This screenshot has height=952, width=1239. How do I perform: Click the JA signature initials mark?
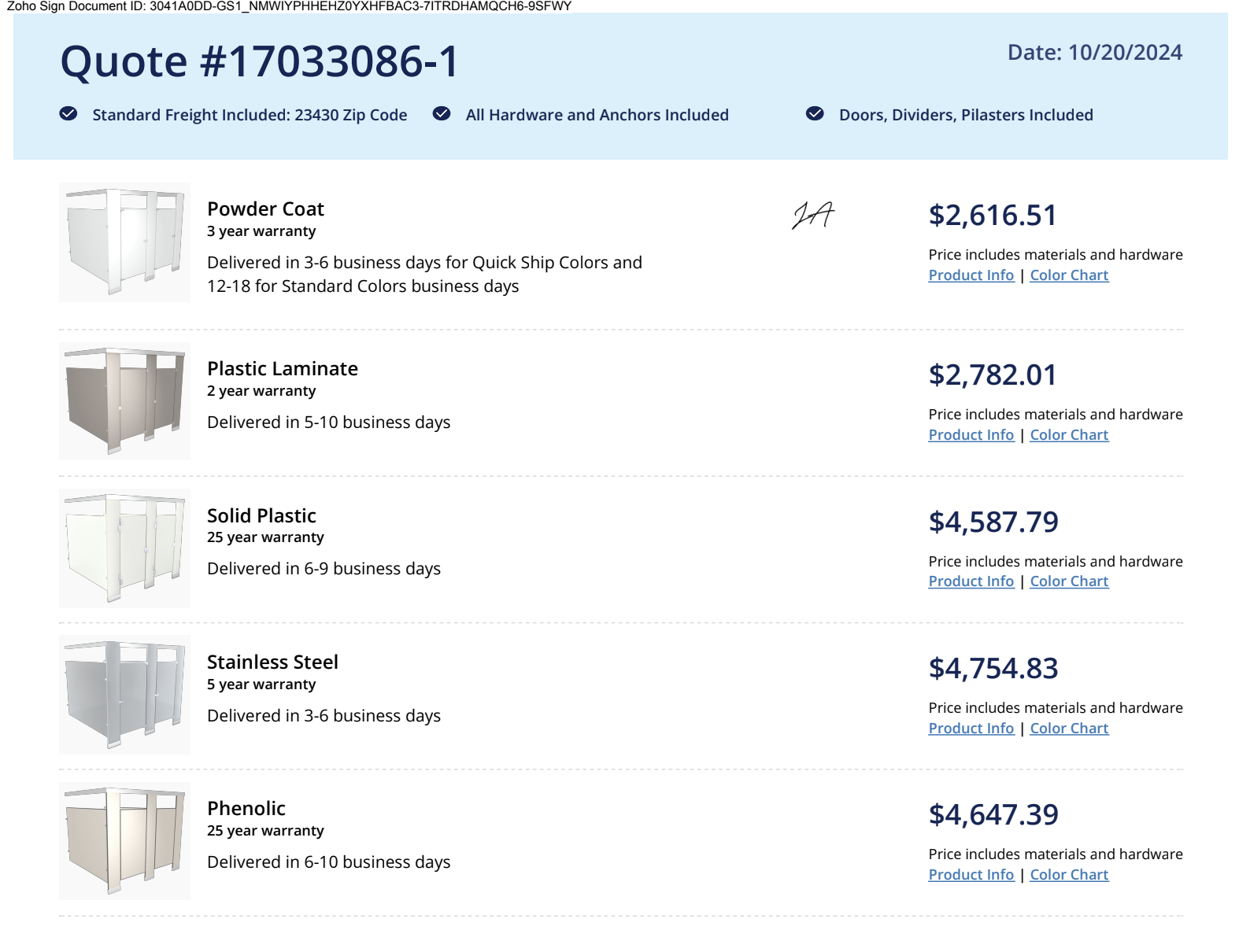(813, 215)
